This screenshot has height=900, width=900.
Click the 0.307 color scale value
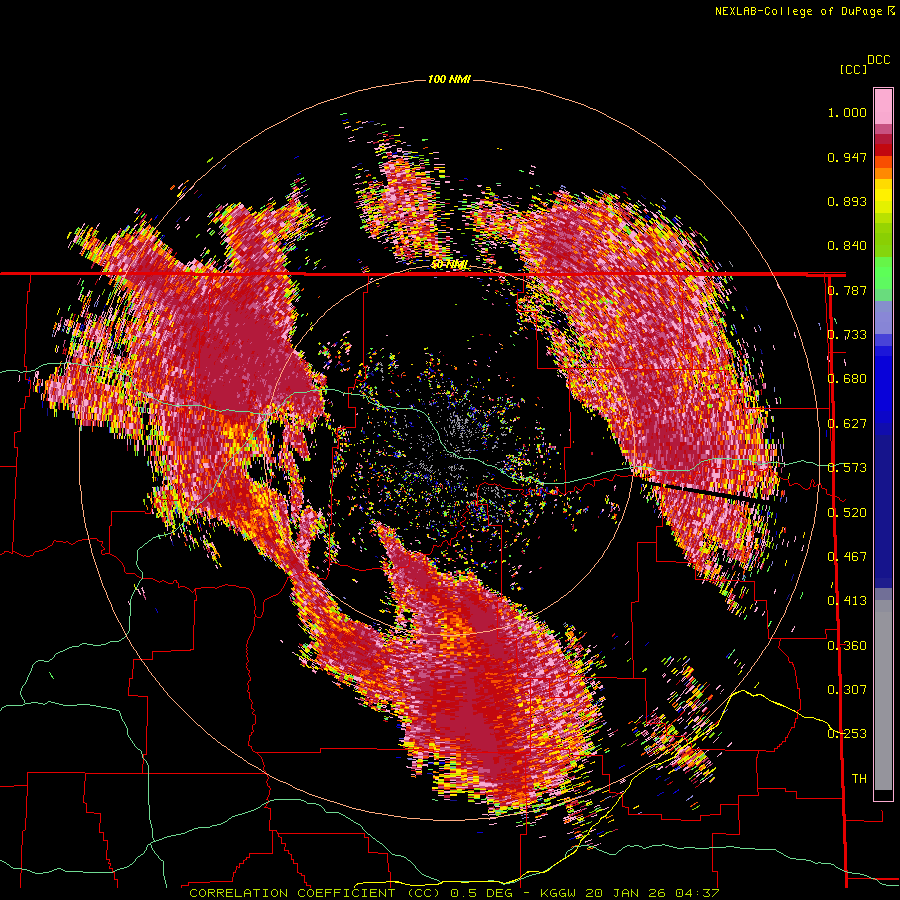tap(847, 689)
